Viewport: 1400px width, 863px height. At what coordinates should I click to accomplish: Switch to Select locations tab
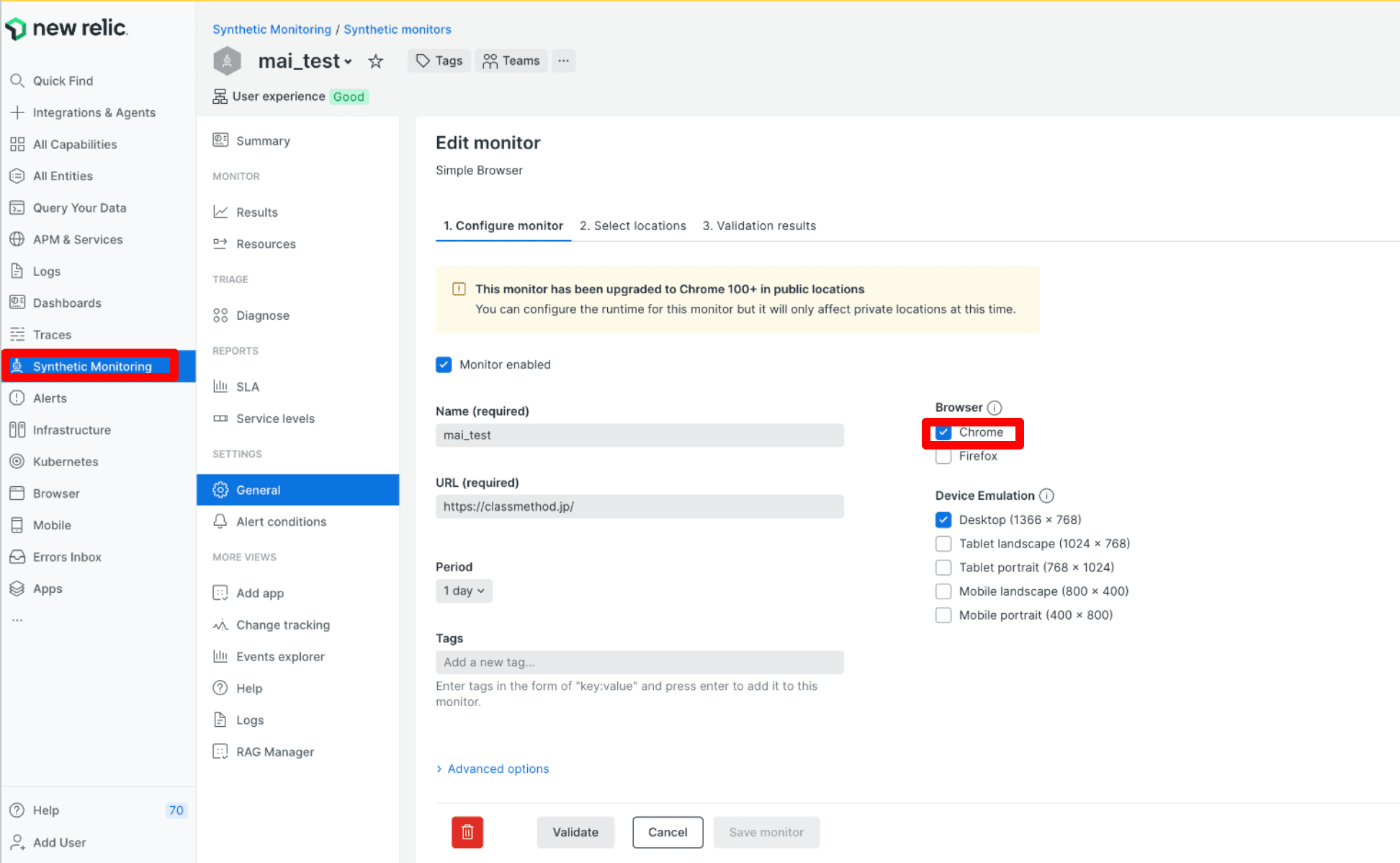(x=633, y=225)
